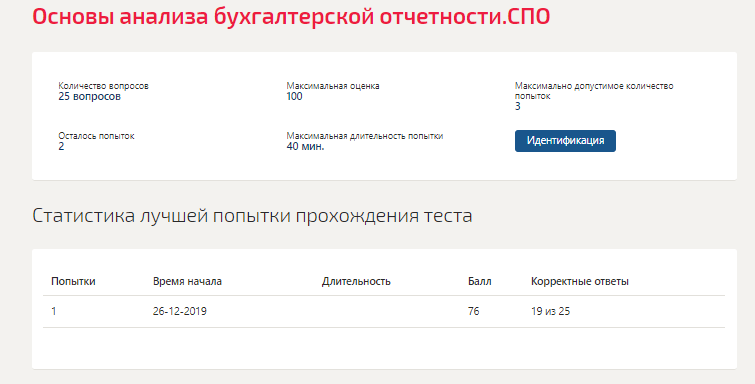Select the Корректные ответы column header
The width and height of the screenshot is (755, 384).
[580, 281]
